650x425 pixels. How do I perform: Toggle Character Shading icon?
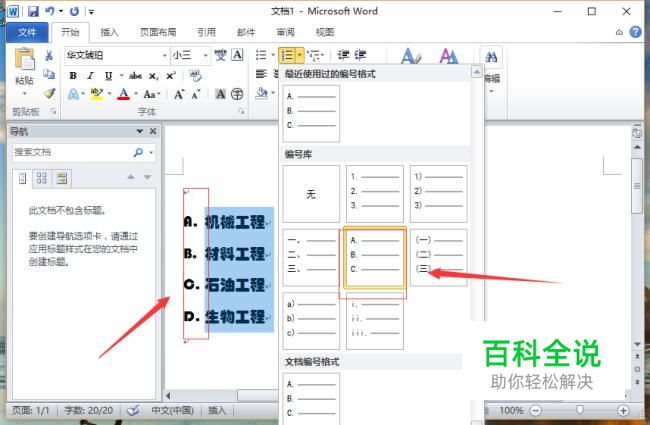[x=220, y=94]
